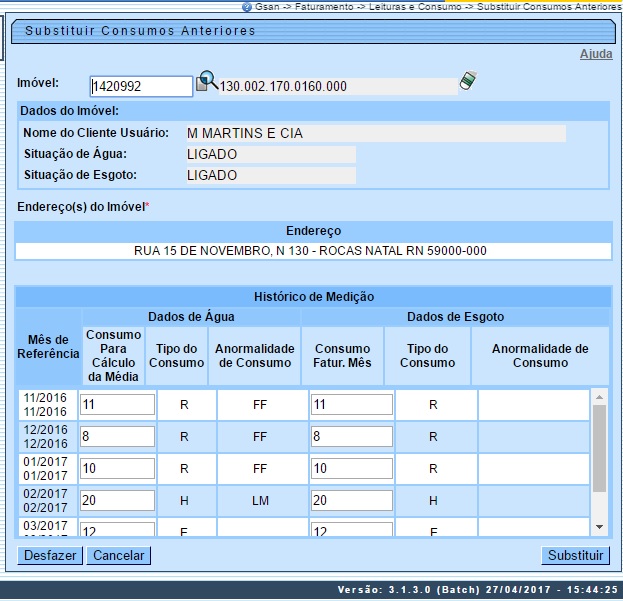Viewport: 623px width, 601px height.
Task: Open the Ajuda help link
Action: pos(596,54)
